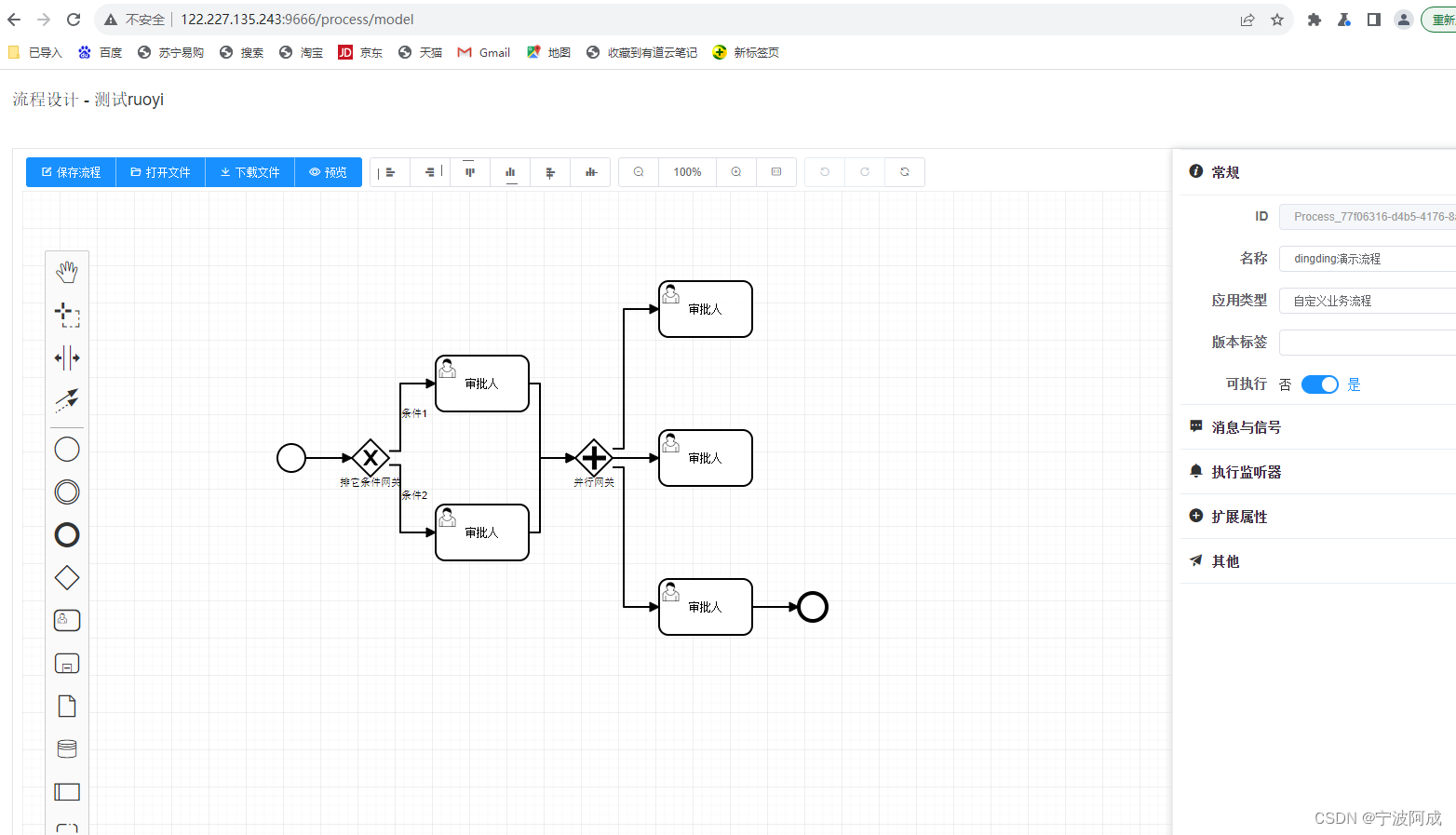
Task: Pick the end event bold circle in palette
Action: pos(67,535)
